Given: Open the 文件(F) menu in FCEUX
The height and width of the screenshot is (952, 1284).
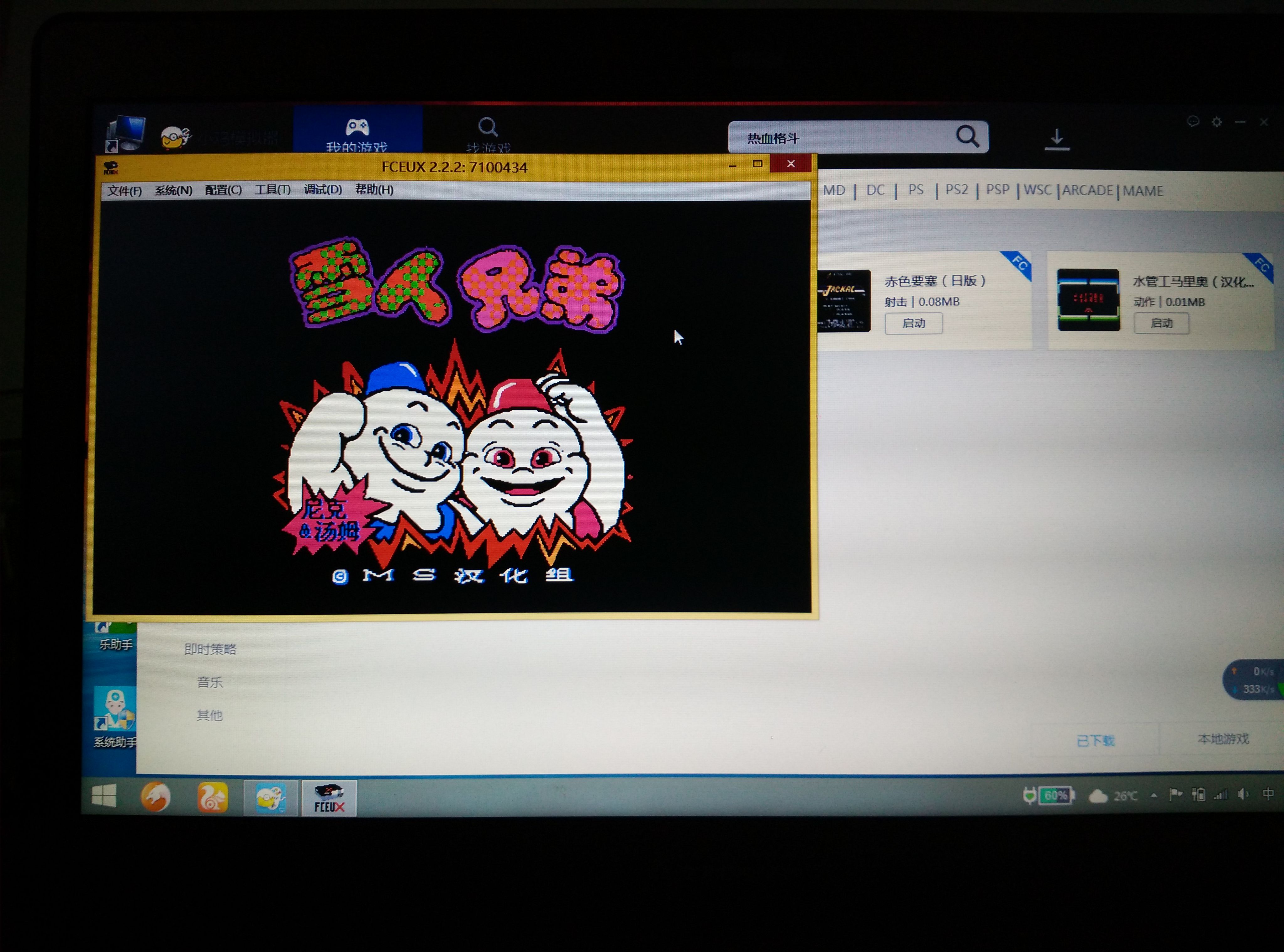Looking at the screenshot, I should point(124,190).
